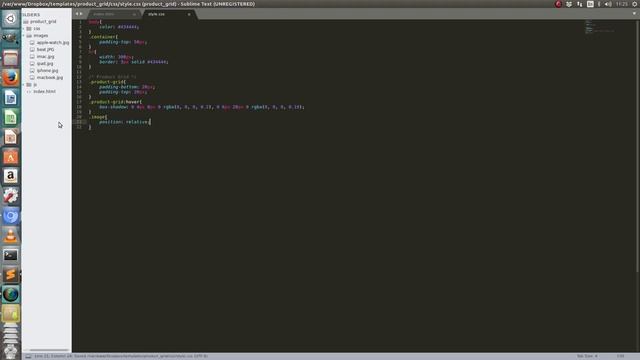The width and height of the screenshot is (640, 360).
Task: Open the Amazon launcher icon
Action: (x=11, y=176)
